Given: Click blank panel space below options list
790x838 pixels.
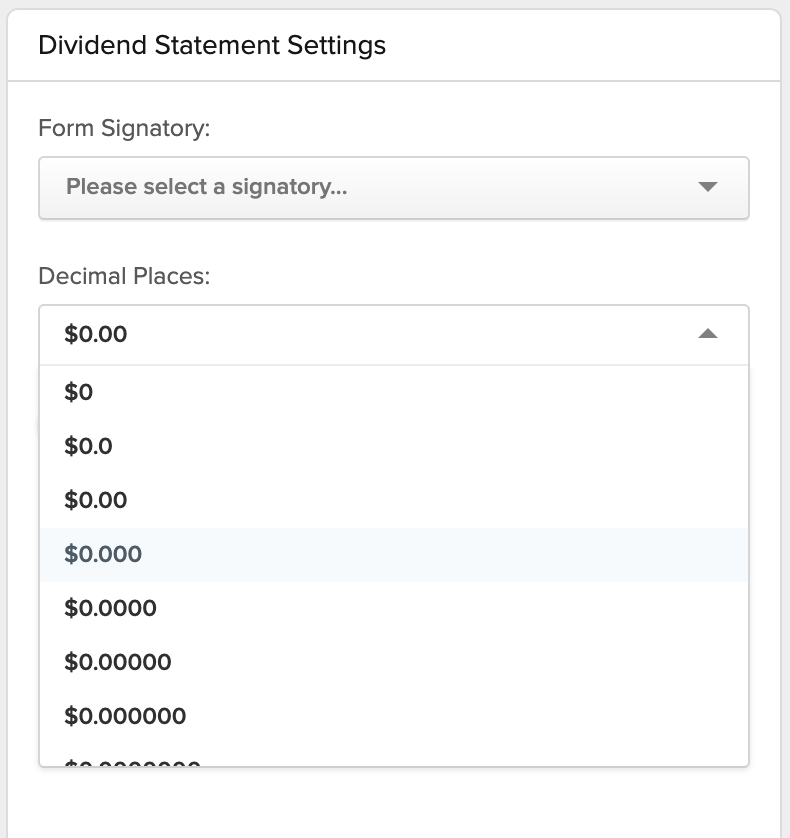Looking at the screenshot, I should pyautogui.click(x=394, y=802).
